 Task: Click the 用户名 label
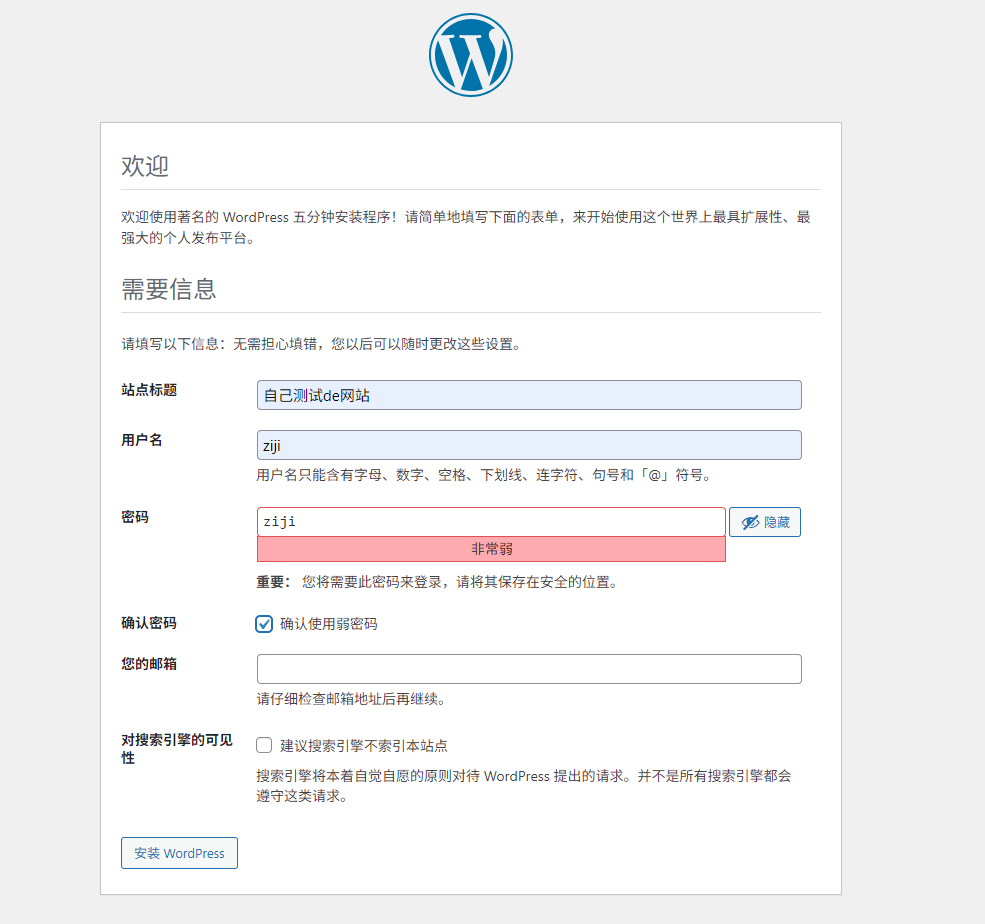pyautogui.click(x=142, y=440)
